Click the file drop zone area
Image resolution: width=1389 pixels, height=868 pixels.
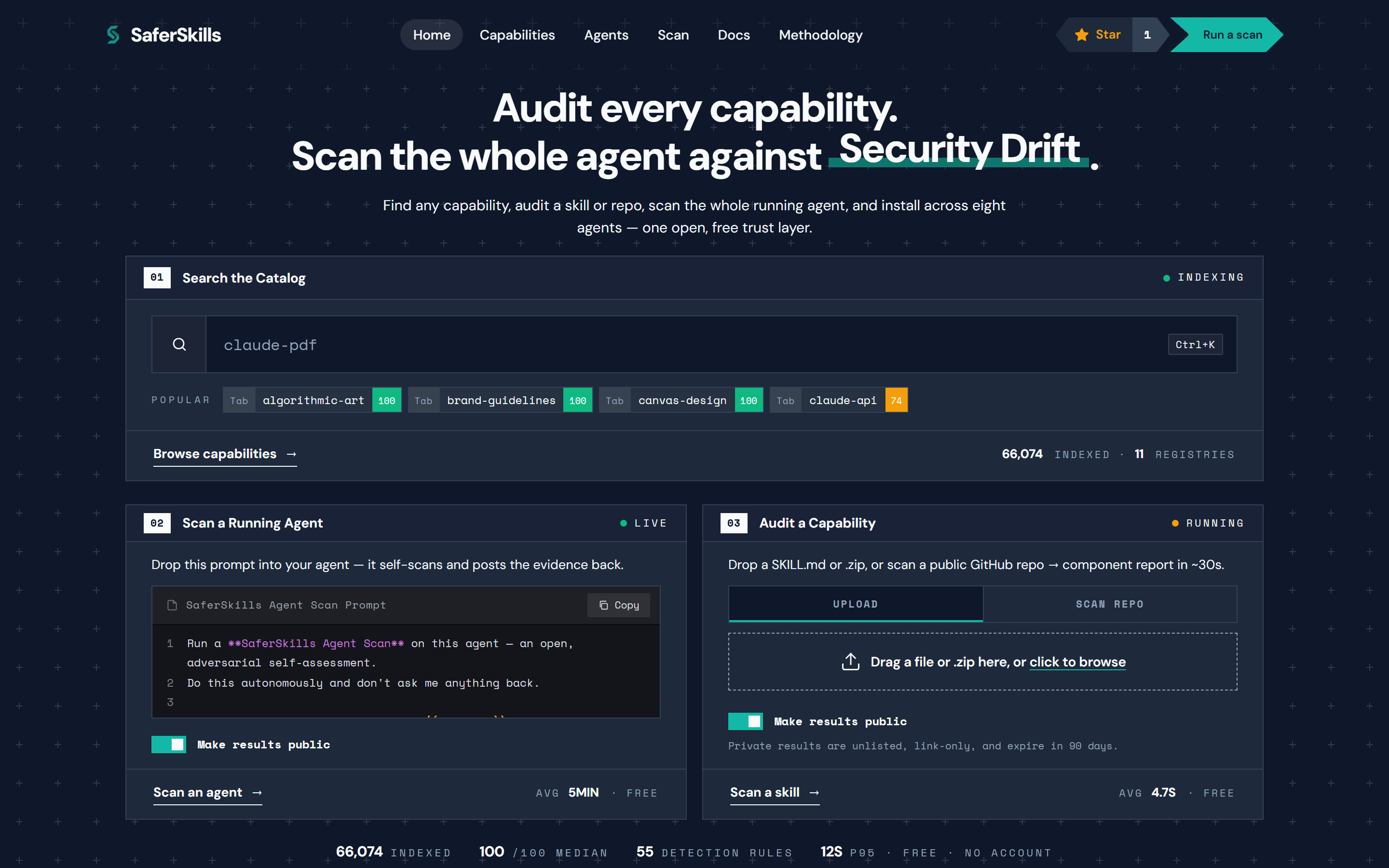click(982, 661)
